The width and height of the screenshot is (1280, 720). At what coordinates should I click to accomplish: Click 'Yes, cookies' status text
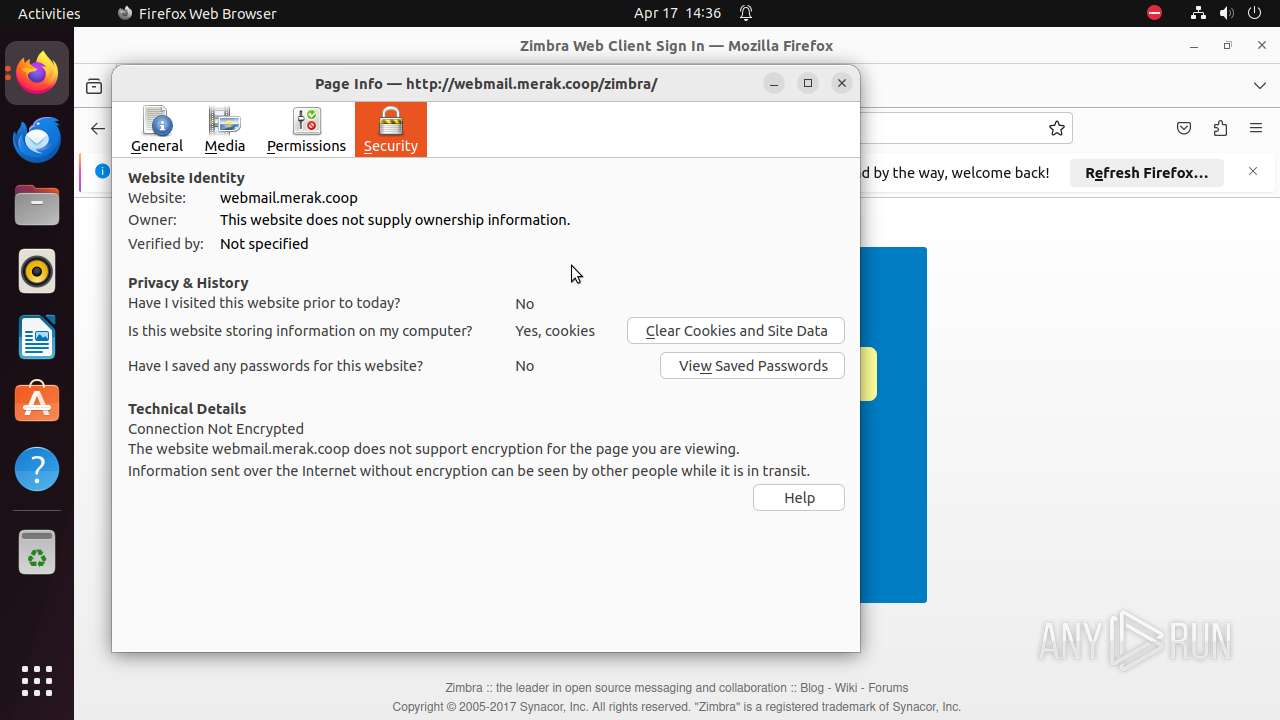[x=555, y=331]
